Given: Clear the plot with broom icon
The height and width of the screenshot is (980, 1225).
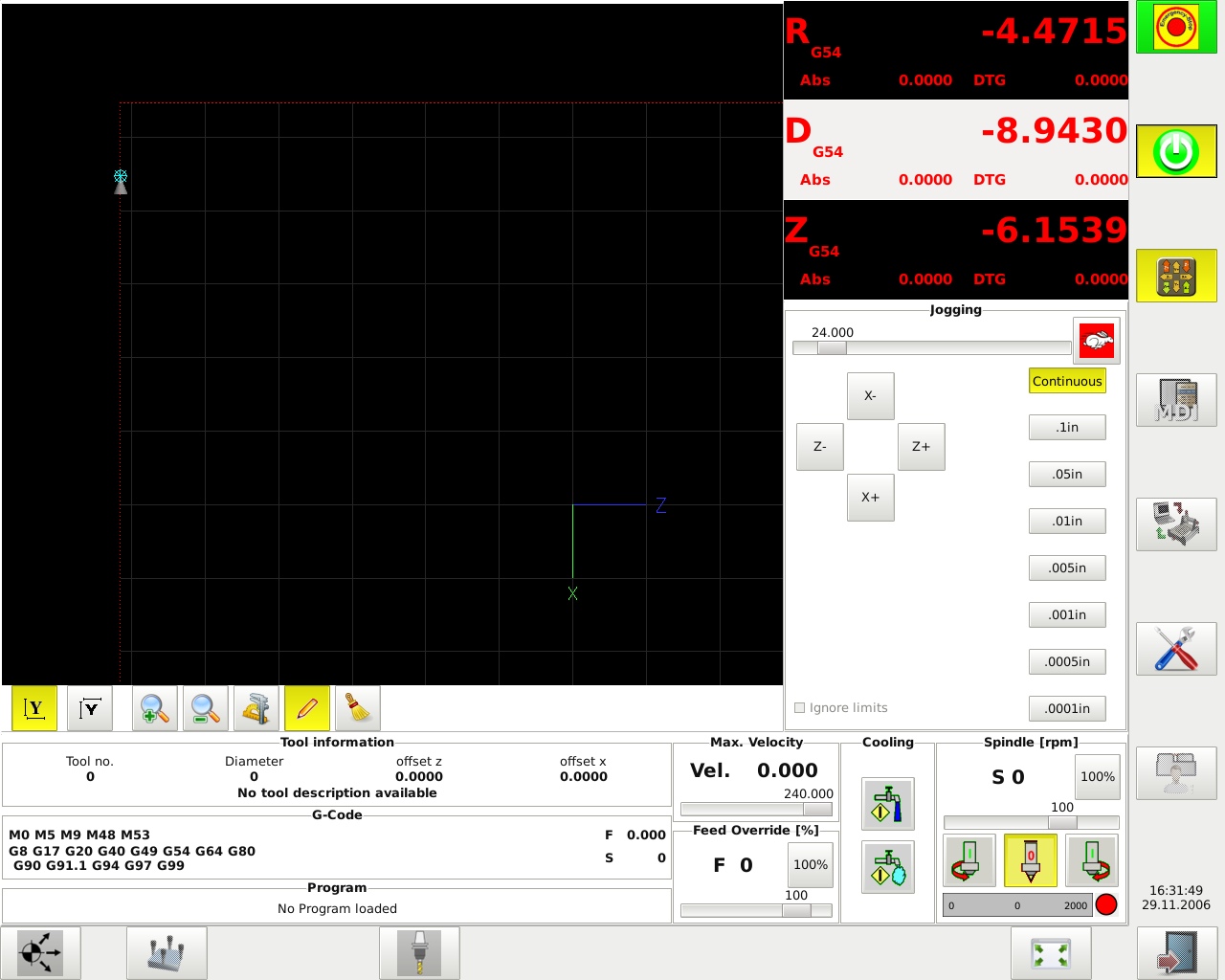Looking at the screenshot, I should [x=358, y=708].
